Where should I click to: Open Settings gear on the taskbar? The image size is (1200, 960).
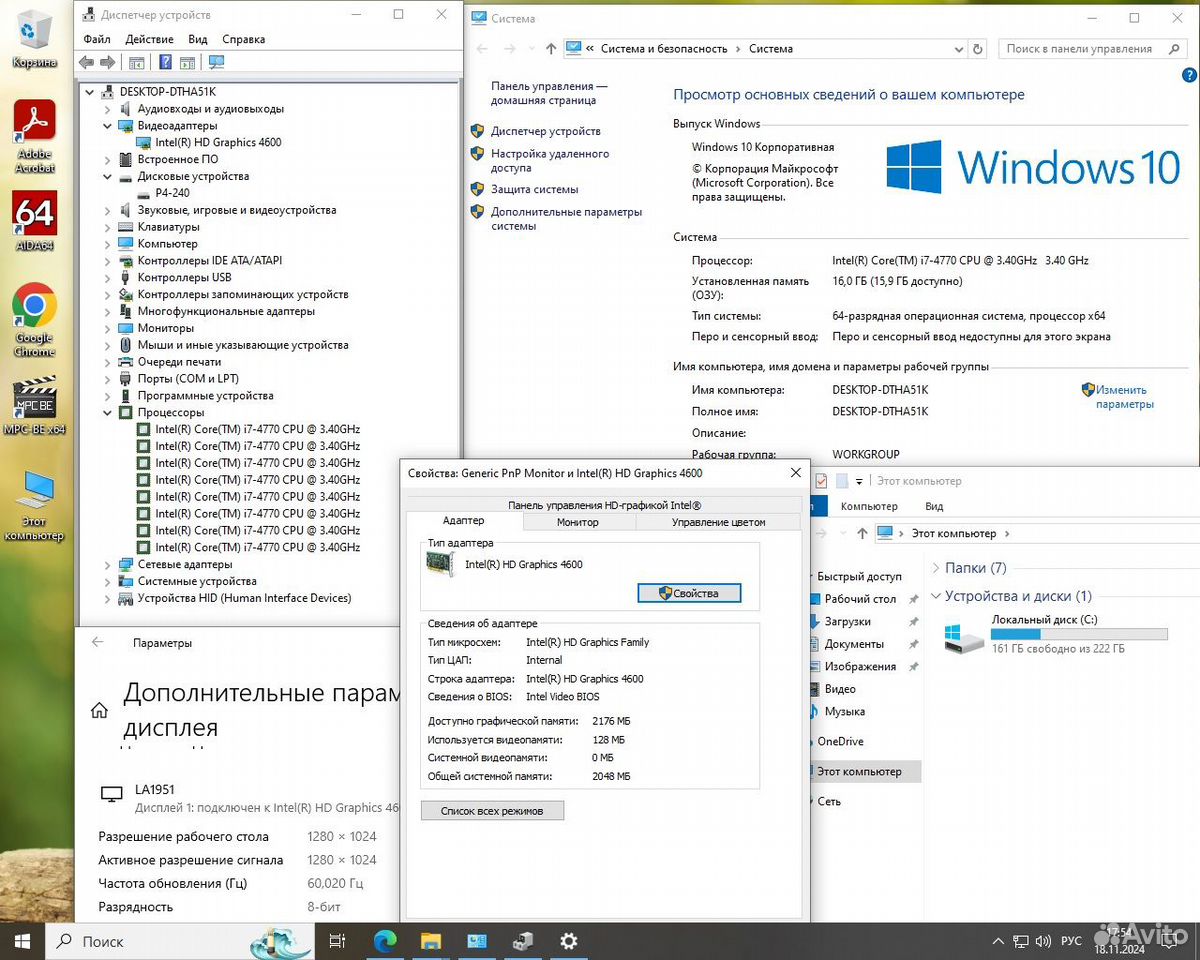coord(569,941)
